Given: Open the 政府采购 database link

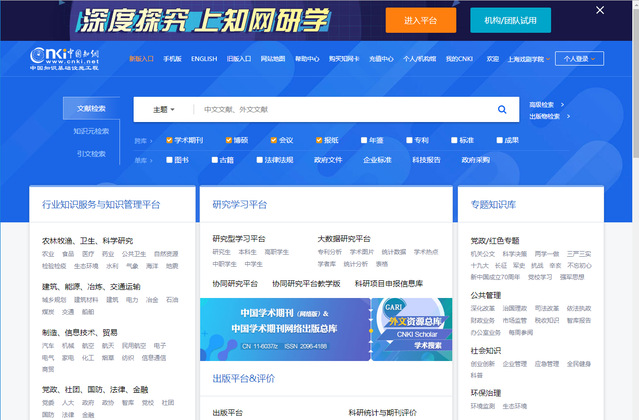Looking at the screenshot, I should coord(476,160).
